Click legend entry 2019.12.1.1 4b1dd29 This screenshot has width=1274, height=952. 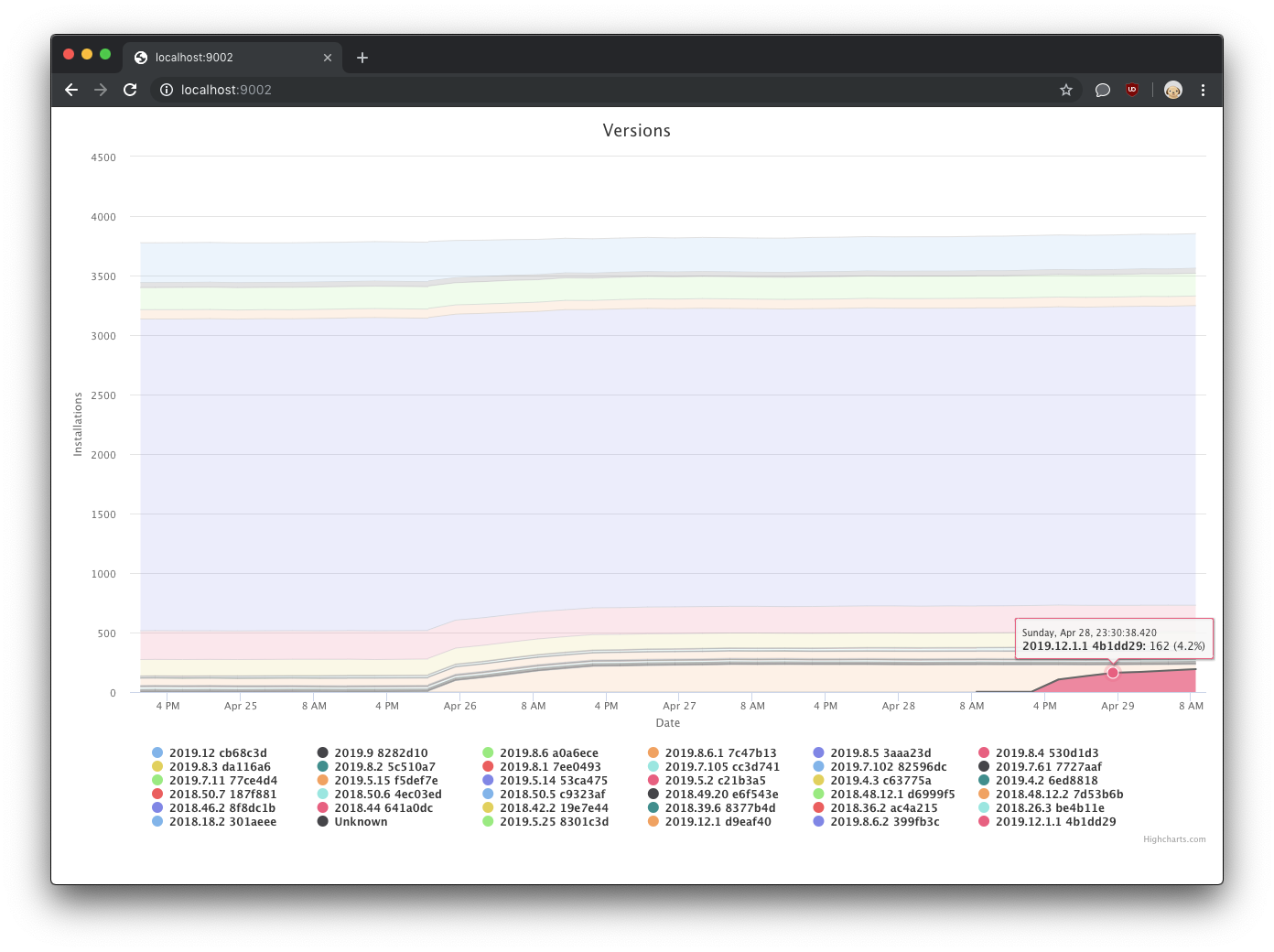[1048, 822]
